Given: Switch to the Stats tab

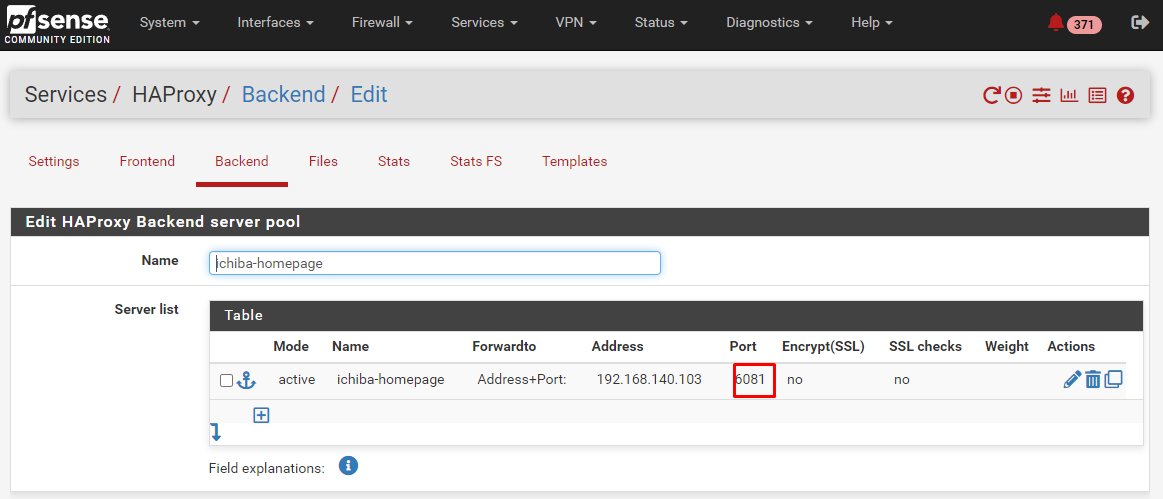Looking at the screenshot, I should click(x=394, y=161).
